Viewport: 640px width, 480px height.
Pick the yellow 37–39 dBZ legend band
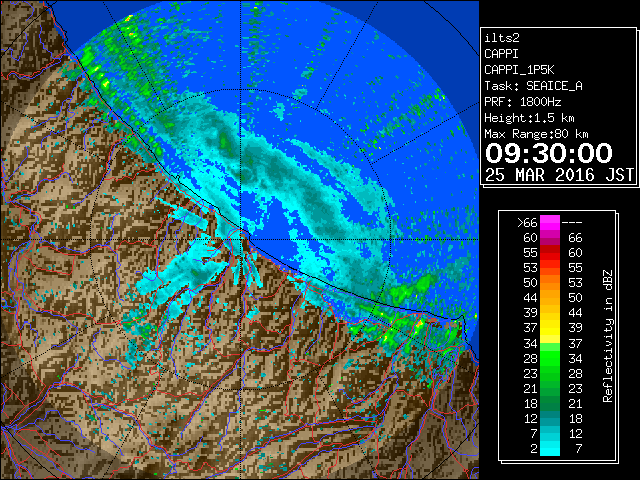tap(550, 328)
